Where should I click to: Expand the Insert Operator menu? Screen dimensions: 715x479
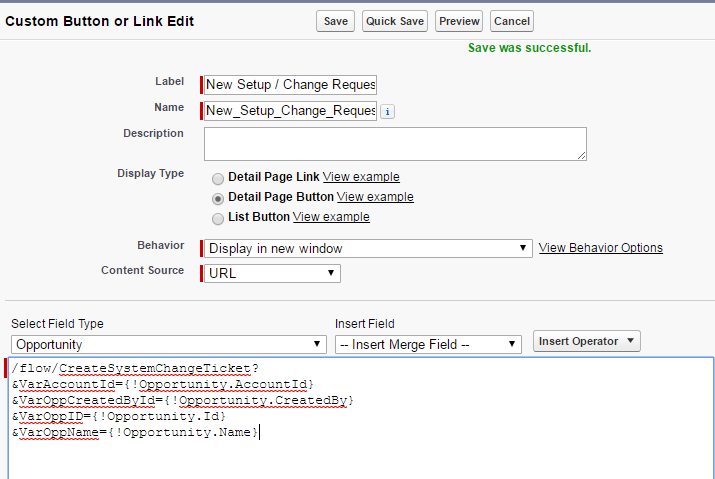[x=586, y=341]
